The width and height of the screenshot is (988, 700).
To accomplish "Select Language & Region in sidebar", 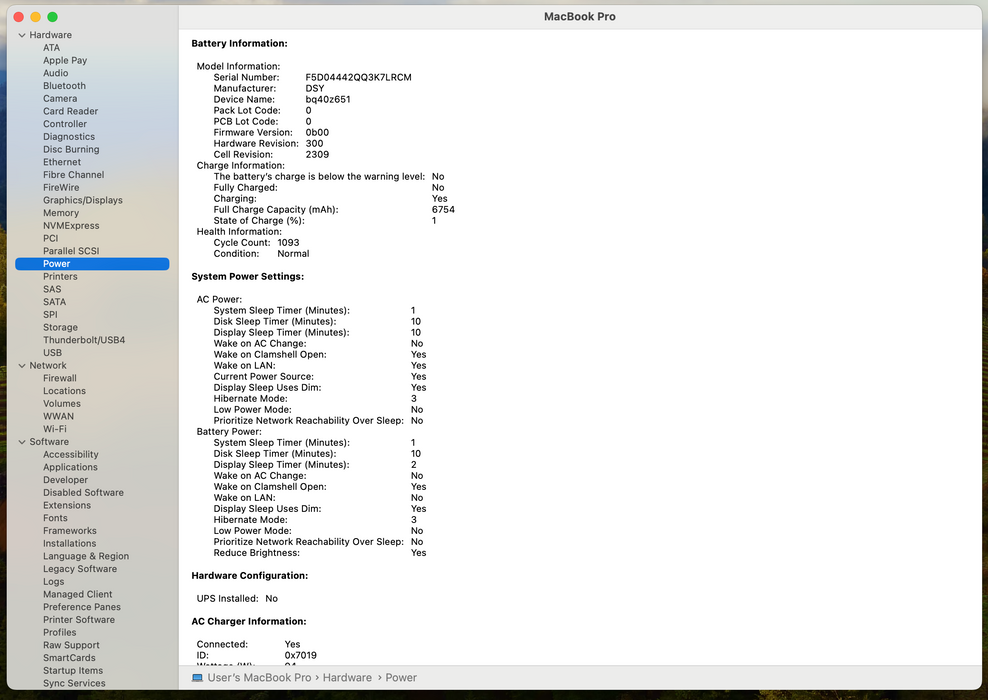I will click(86, 556).
